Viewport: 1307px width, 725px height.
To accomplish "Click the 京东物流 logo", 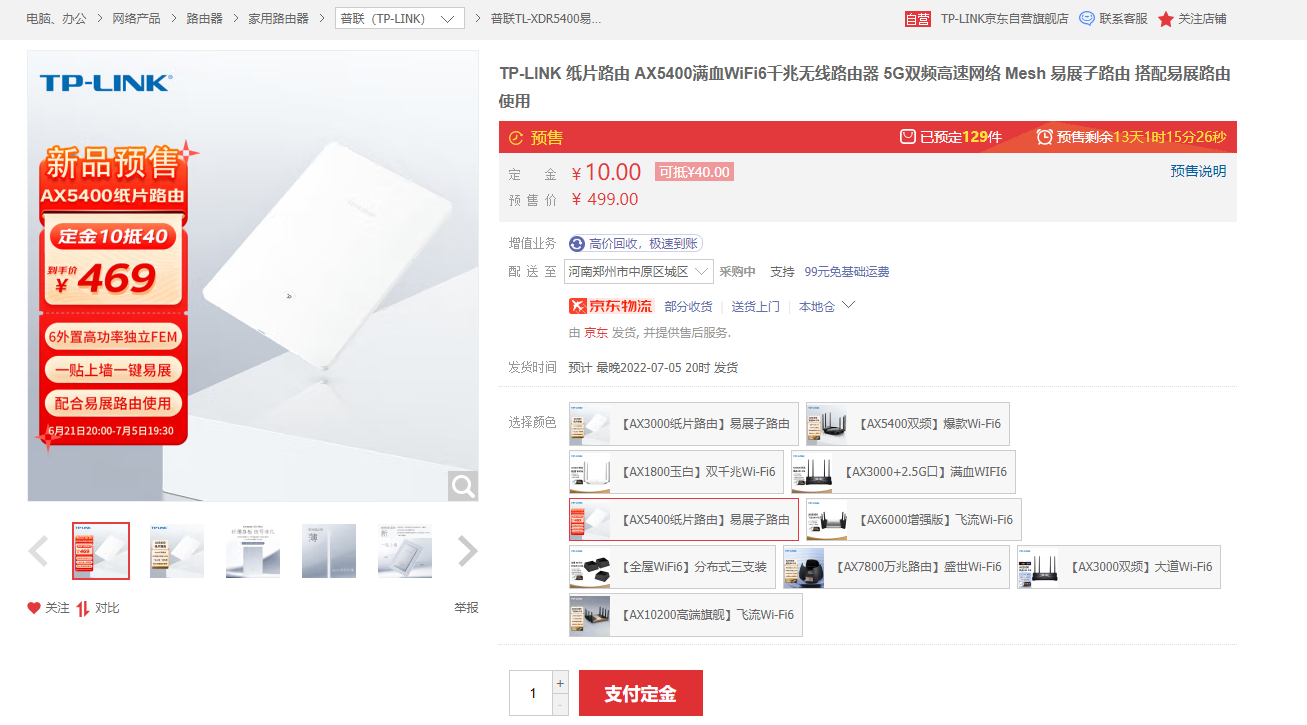I will (x=610, y=306).
